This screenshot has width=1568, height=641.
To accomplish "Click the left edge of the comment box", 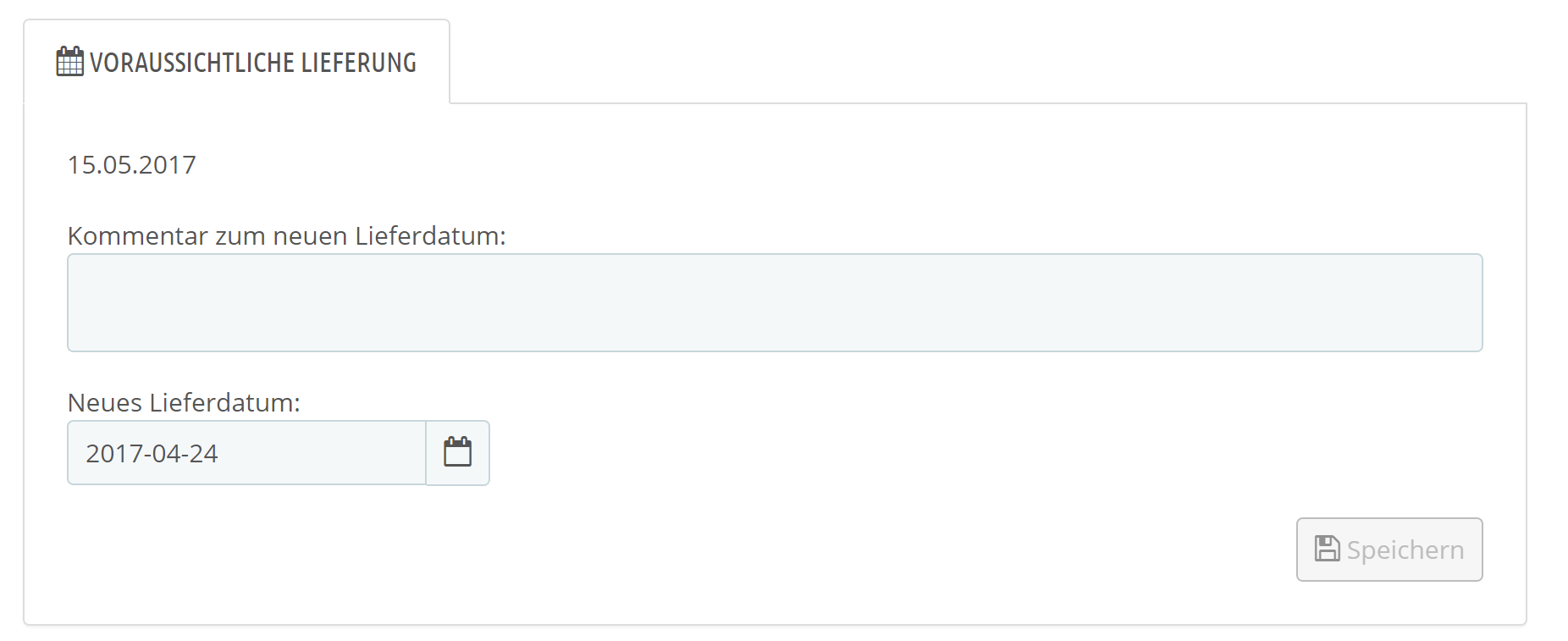I will [x=78, y=302].
